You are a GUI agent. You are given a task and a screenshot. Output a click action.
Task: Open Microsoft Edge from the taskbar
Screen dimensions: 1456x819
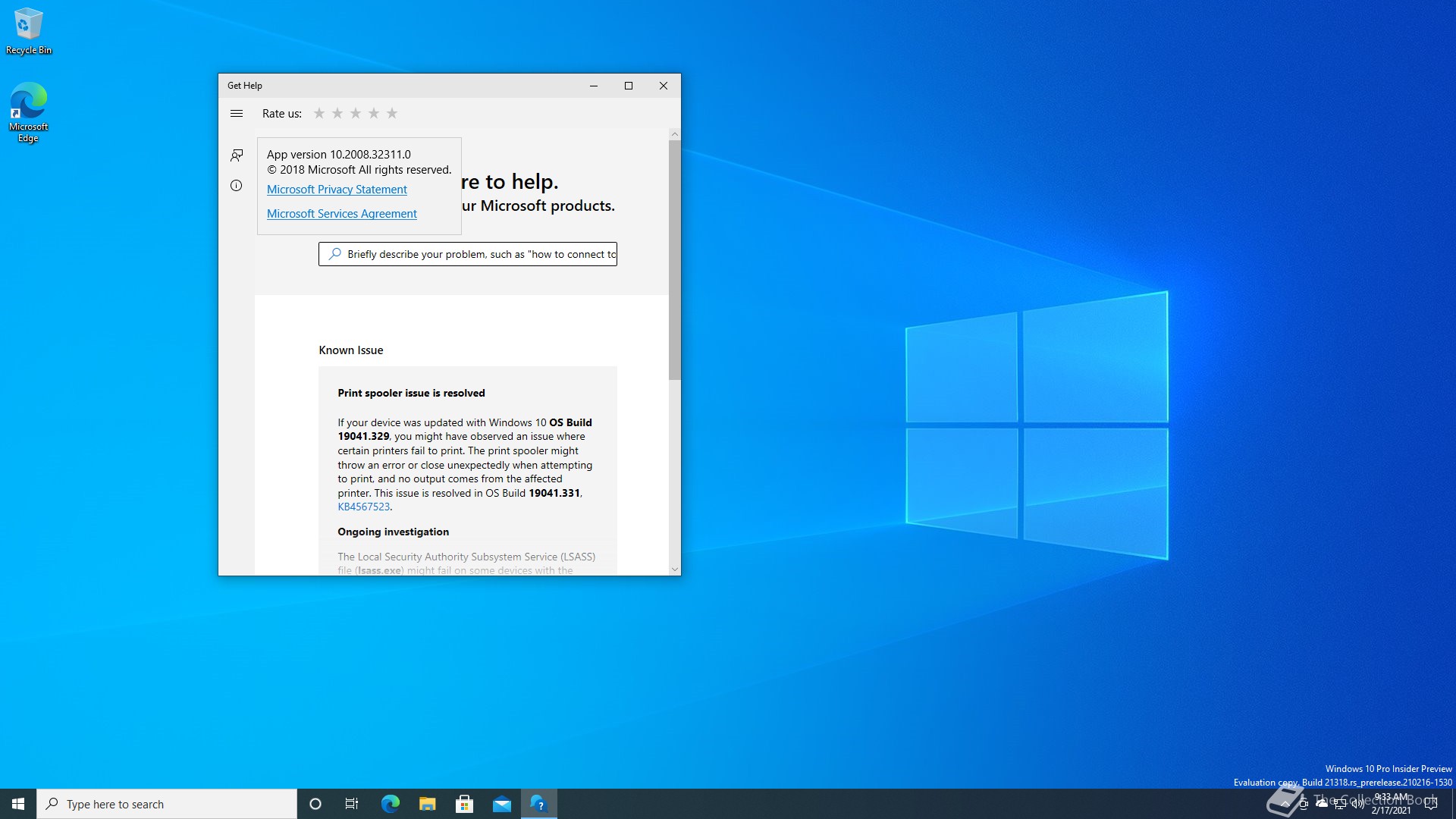click(x=390, y=804)
